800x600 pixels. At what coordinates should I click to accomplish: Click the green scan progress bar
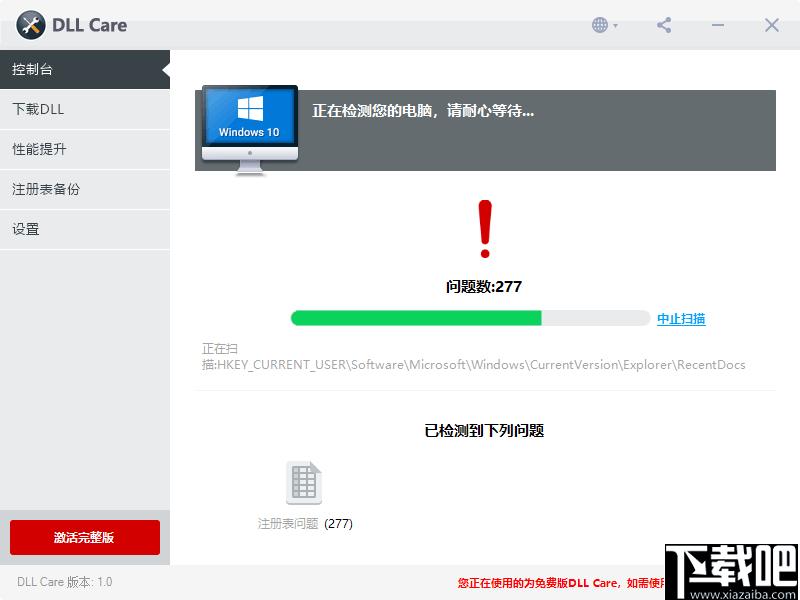pos(470,318)
